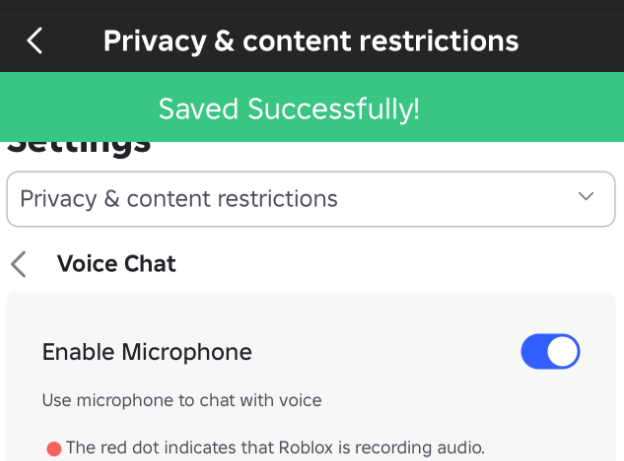Viewport: 624px width, 461px height.
Task: Tap the header title Privacy & content restrictions
Action: (311, 41)
